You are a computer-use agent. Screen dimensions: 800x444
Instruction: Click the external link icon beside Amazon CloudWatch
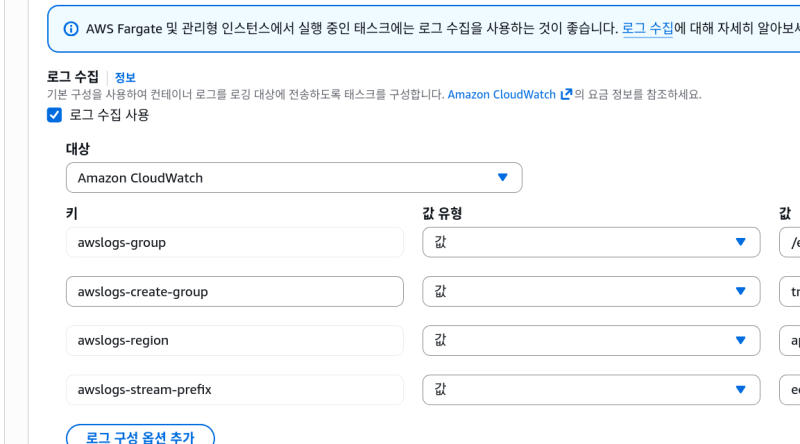tap(566, 94)
